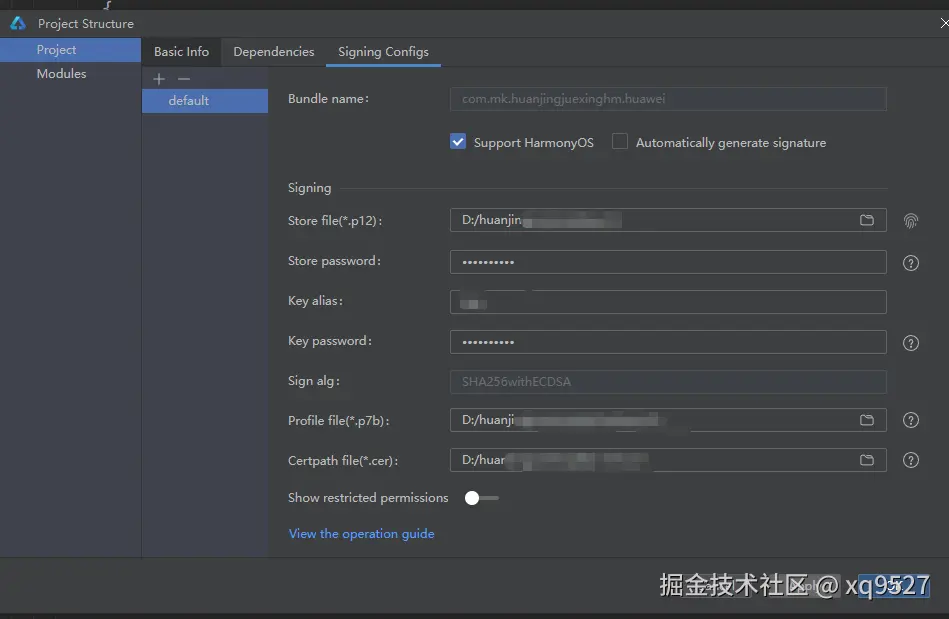Click the DevEco Studio logo icon
This screenshot has width=949, height=619.
18,24
